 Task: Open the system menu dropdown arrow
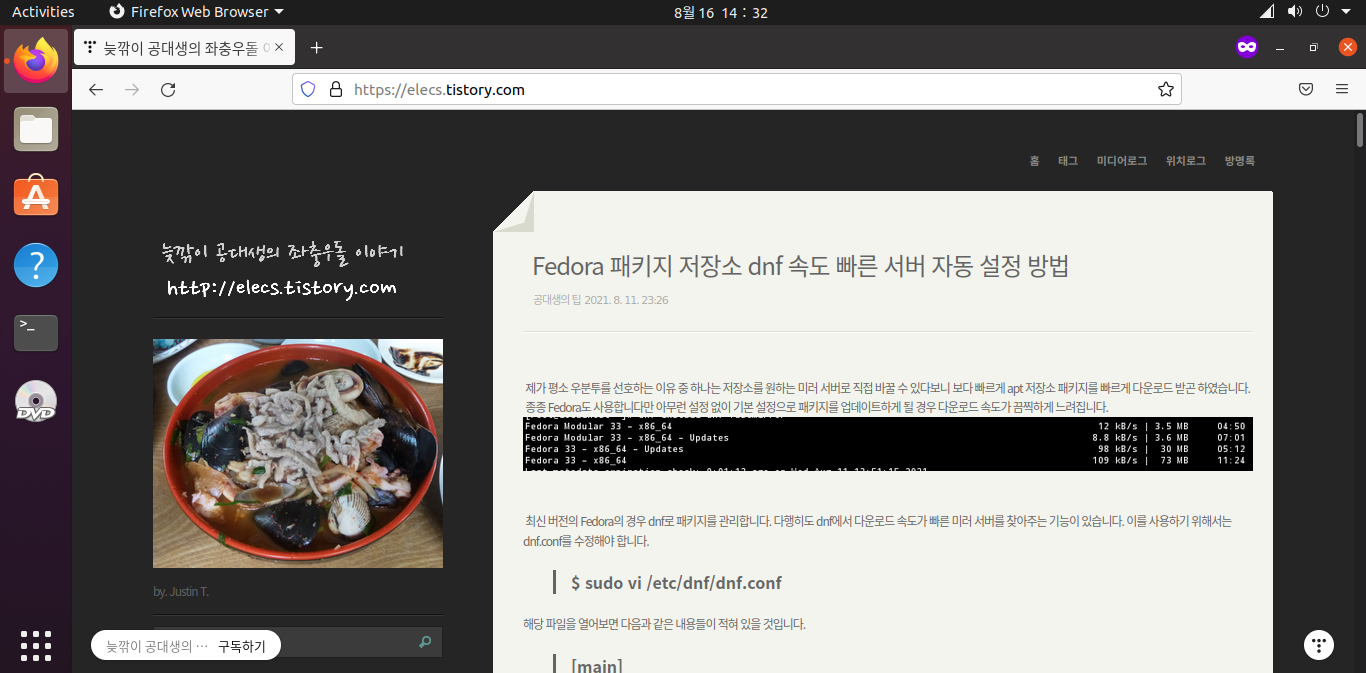coord(1346,12)
